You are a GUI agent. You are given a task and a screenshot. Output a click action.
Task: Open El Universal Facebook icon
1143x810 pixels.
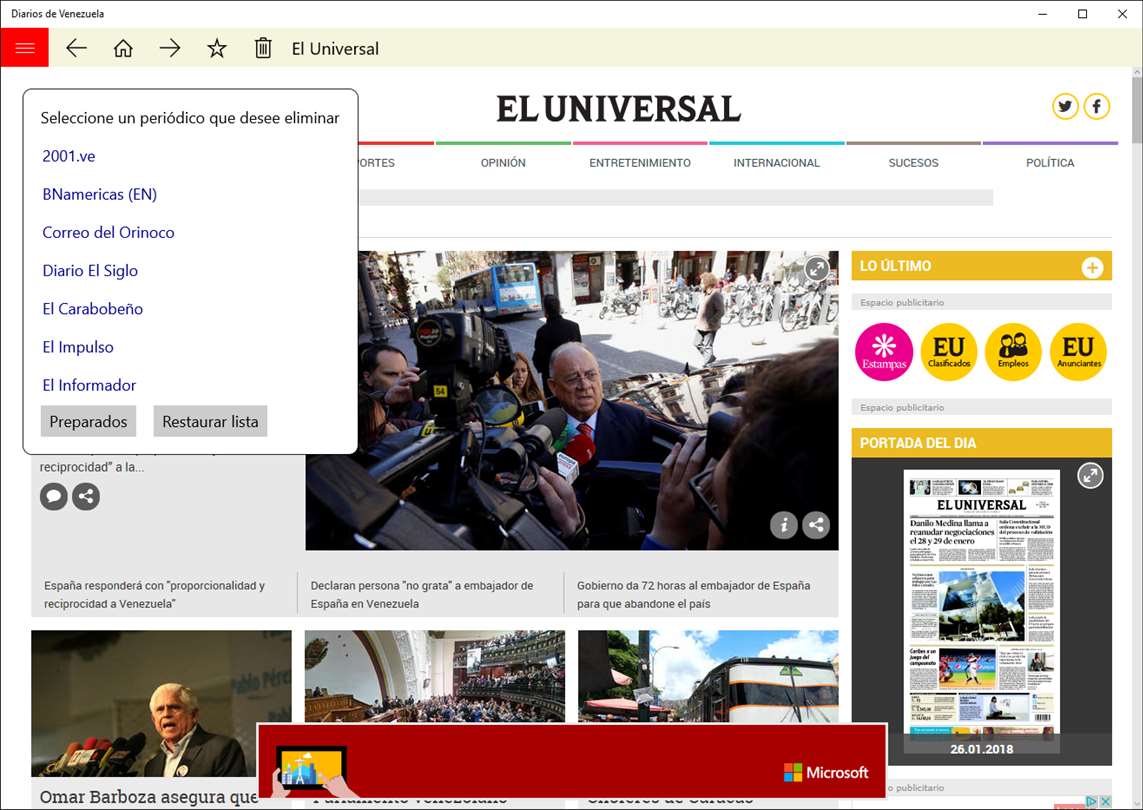click(1096, 106)
